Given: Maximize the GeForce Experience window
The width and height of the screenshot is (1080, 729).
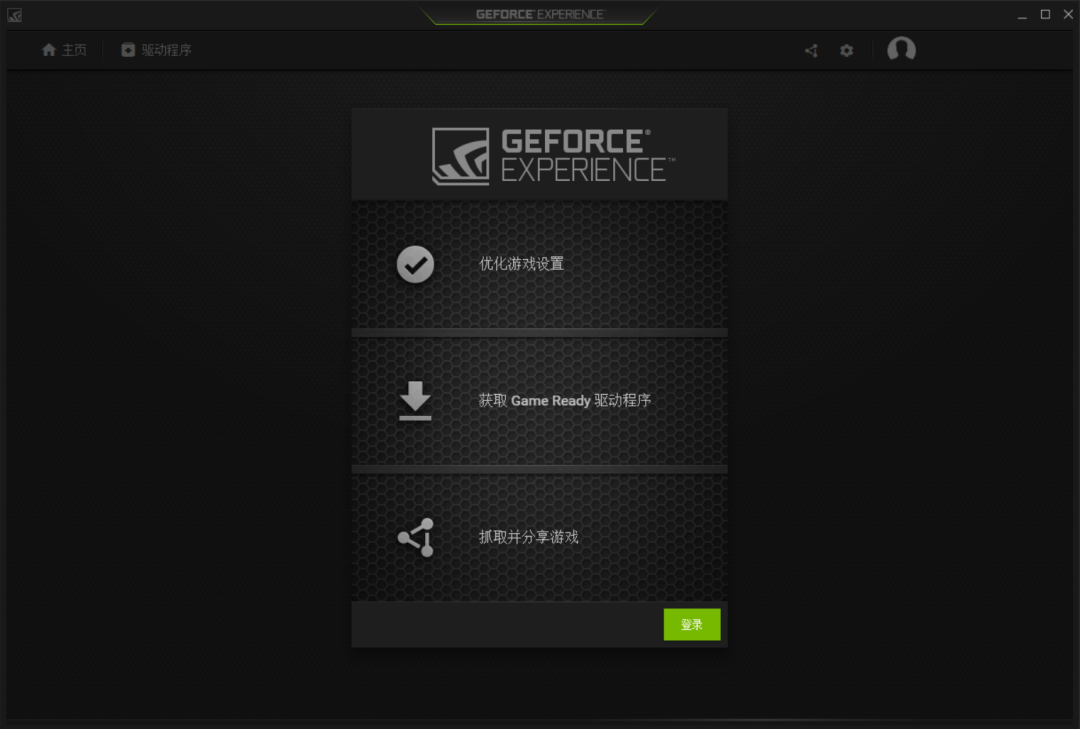Looking at the screenshot, I should tap(1045, 14).
